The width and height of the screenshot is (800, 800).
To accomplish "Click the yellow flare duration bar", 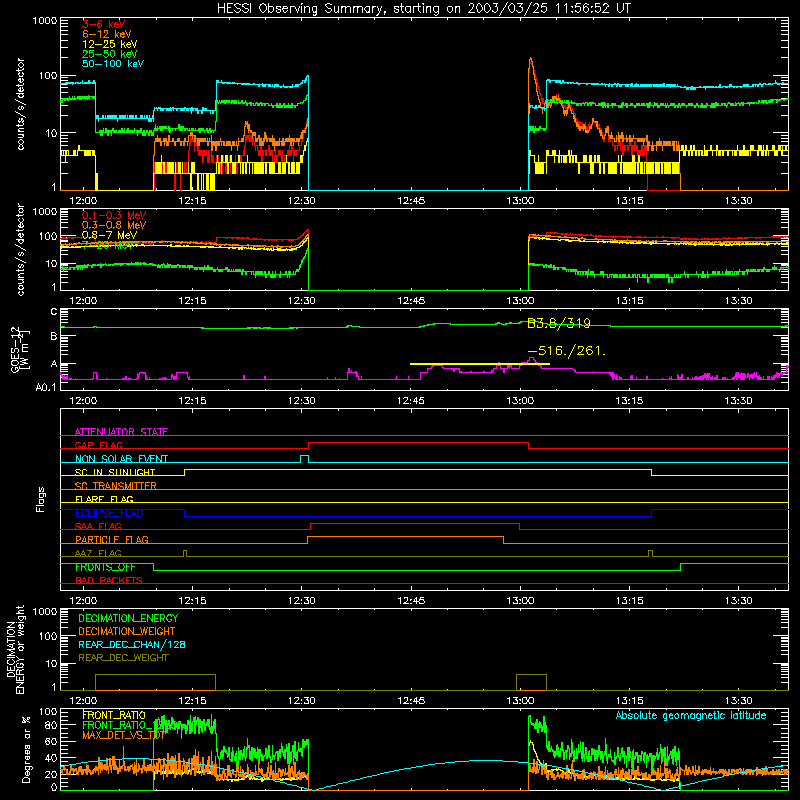I will point(480,364).
